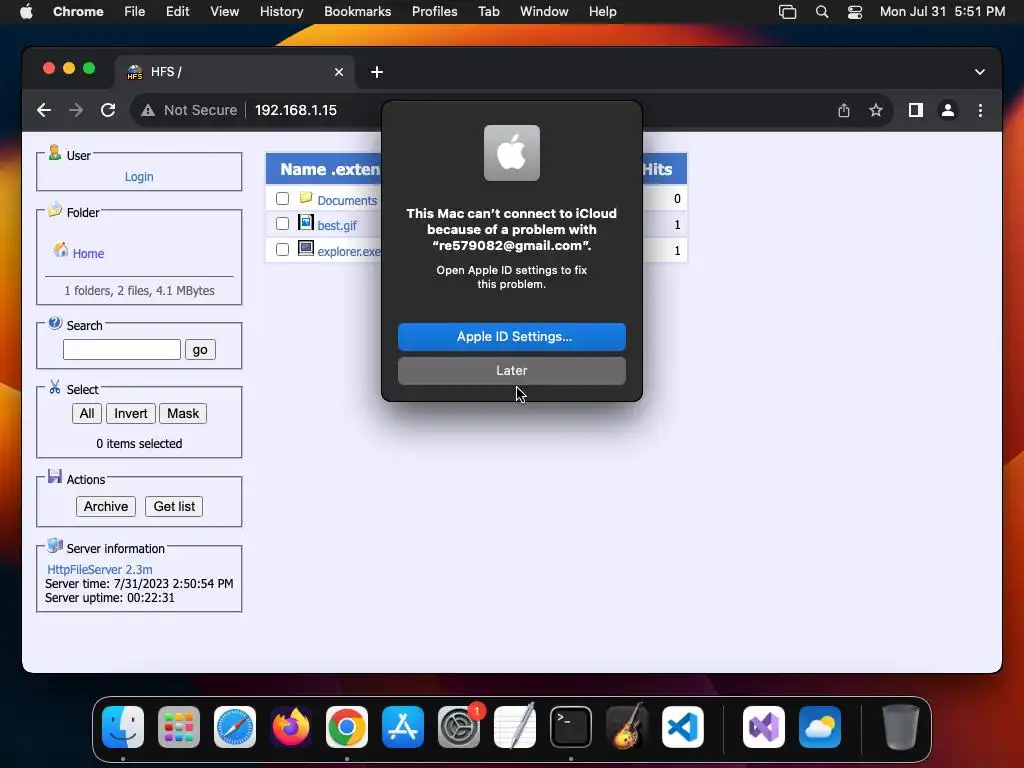
Task: Click the browser forward arrow
Action: click(x=76, y=110)
